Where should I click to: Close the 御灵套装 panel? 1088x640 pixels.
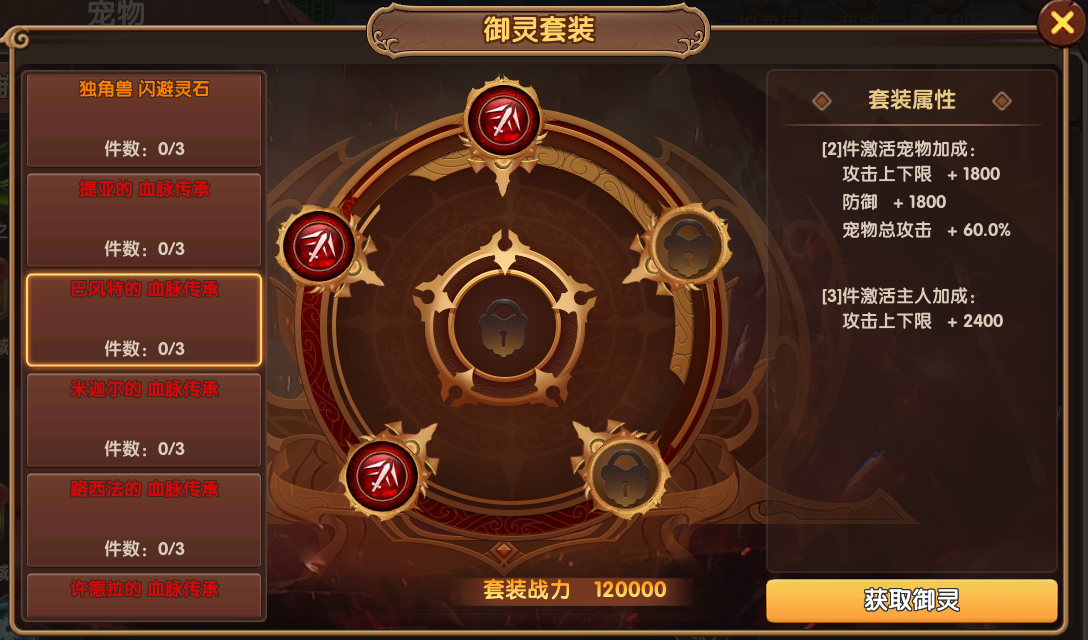pyautogui.click(x=1062, y=23)
